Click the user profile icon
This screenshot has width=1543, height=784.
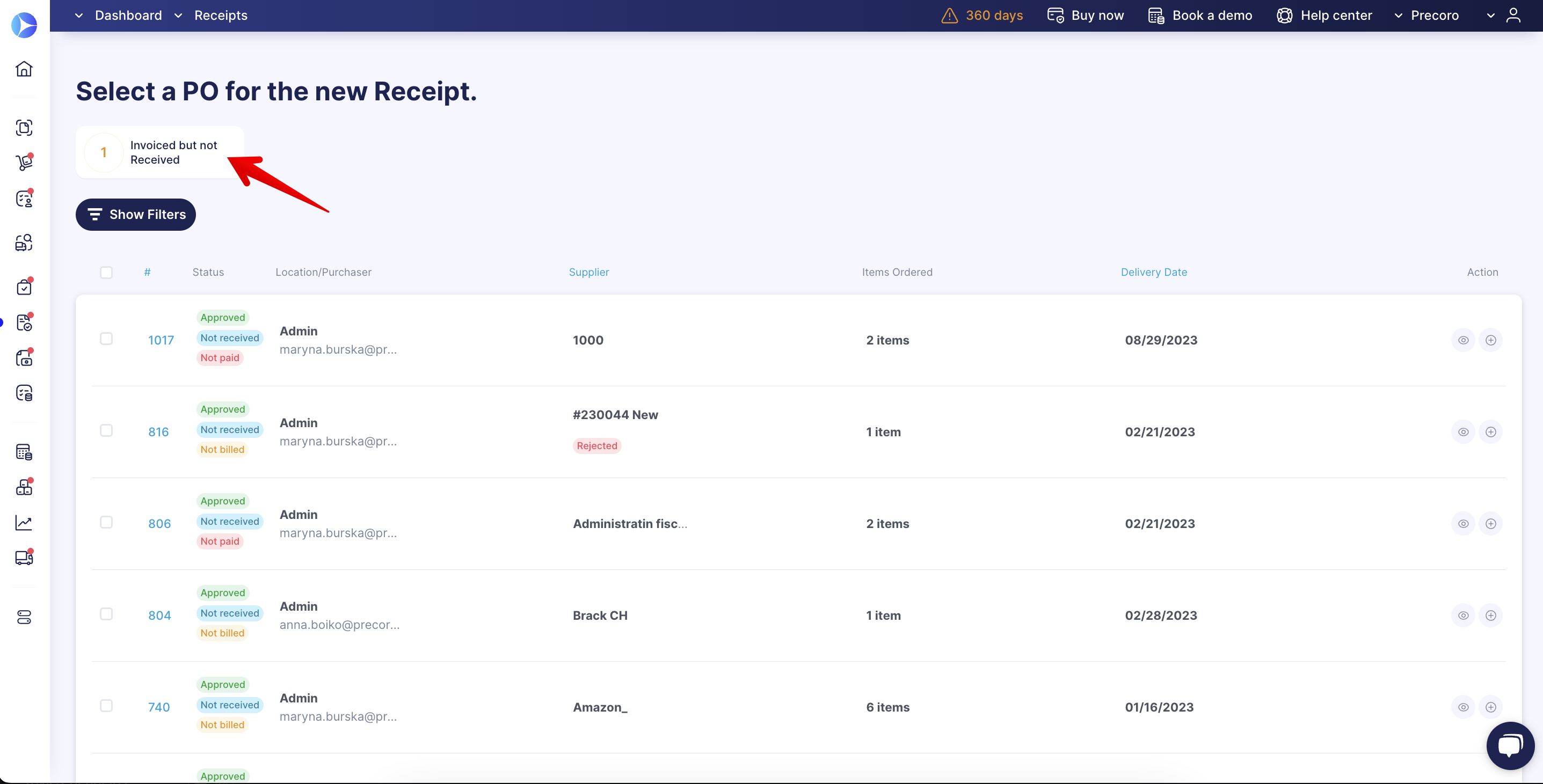1513,16
